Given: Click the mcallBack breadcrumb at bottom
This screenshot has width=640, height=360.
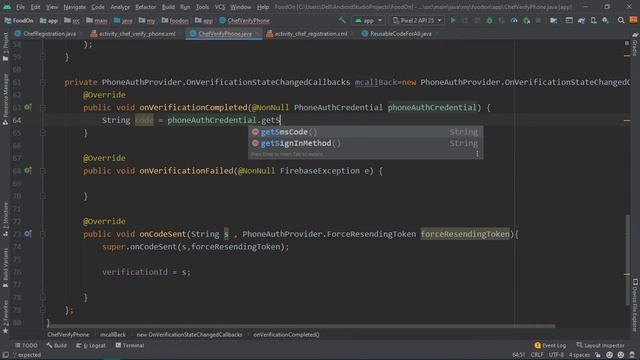Looking at the screenshot, I should [113, 334].
